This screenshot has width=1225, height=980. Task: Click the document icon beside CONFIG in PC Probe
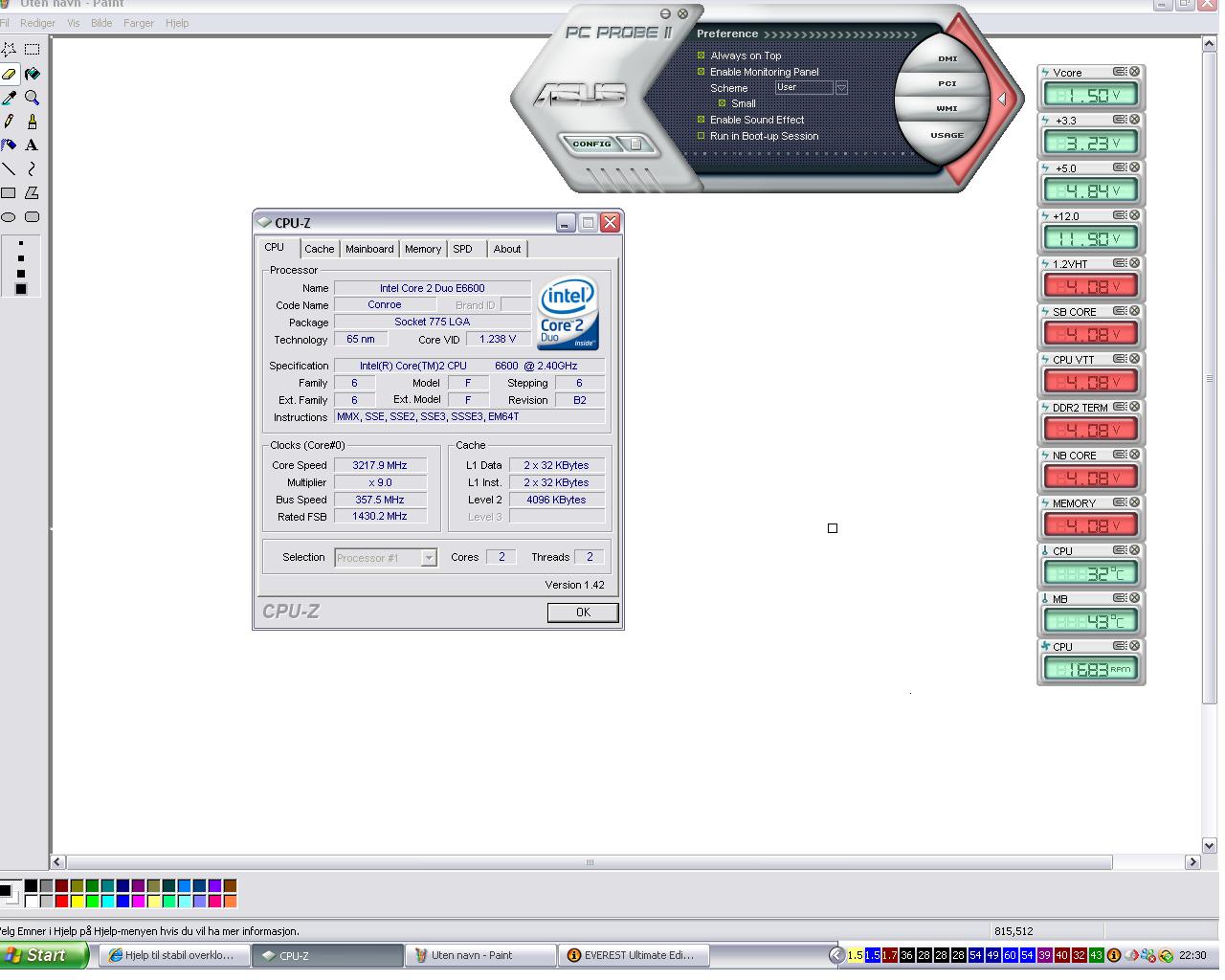(635, 145)
